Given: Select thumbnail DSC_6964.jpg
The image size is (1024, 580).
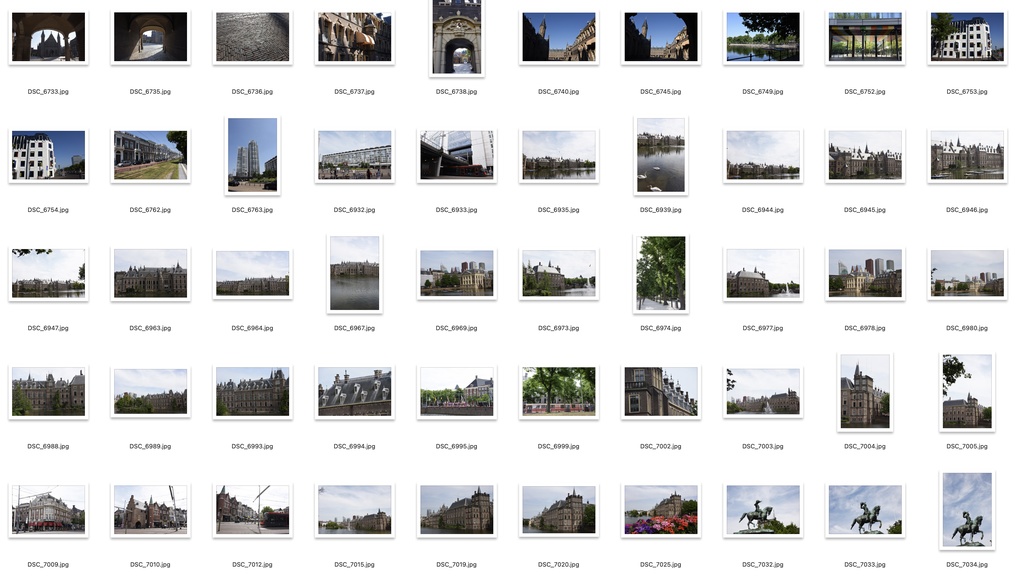Looking at the screenshot, I should pos(253,274).
